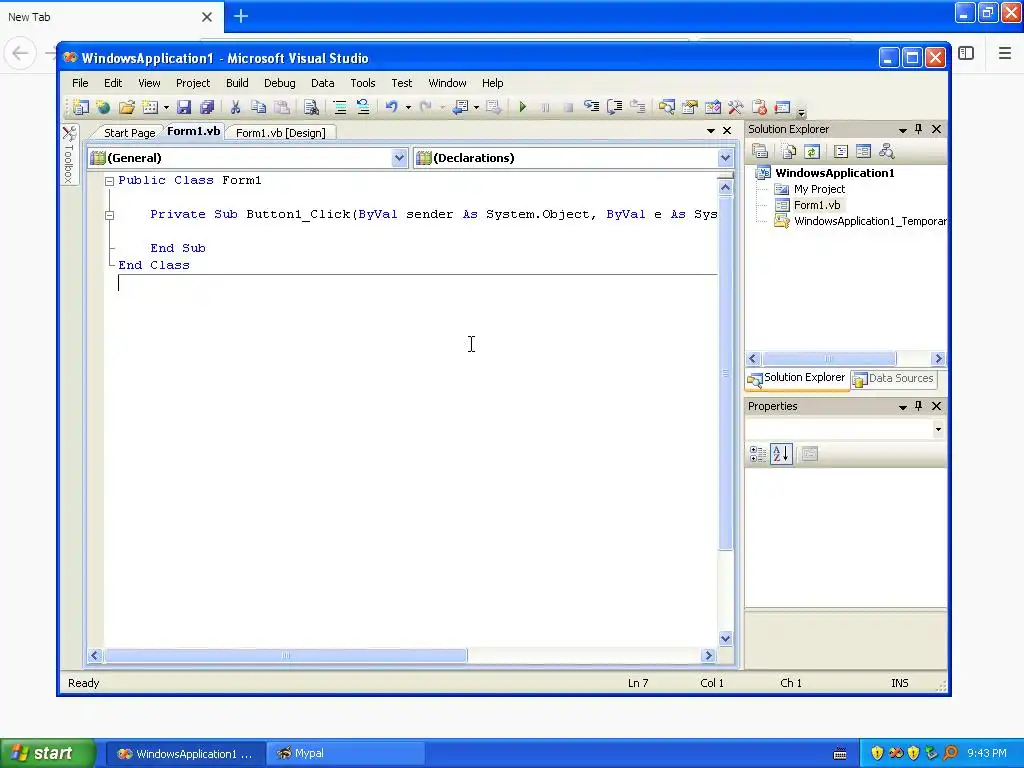
Task: Open the Debug menu
Action: 280,83
